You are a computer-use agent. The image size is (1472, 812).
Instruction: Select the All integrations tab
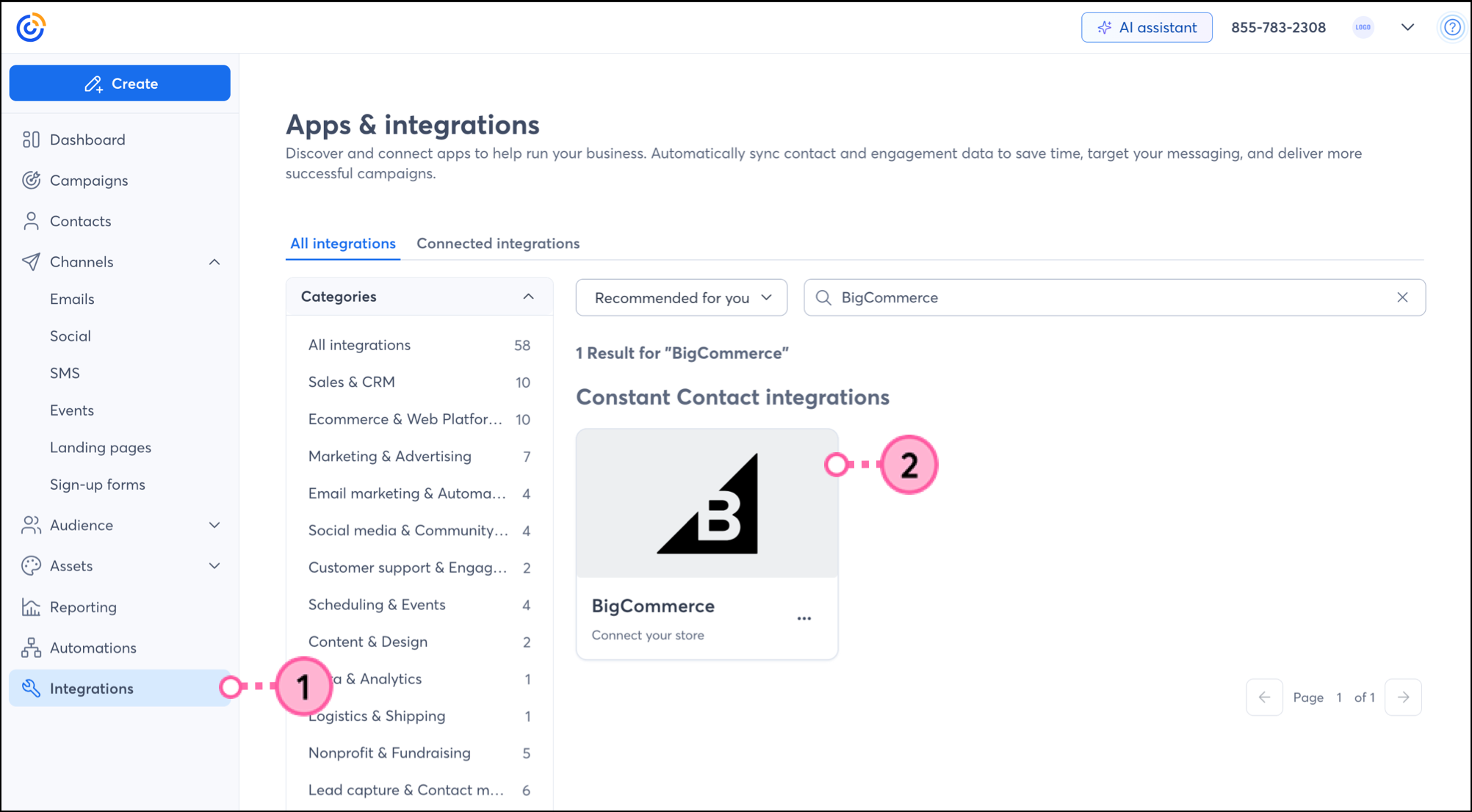pos(342,244)
